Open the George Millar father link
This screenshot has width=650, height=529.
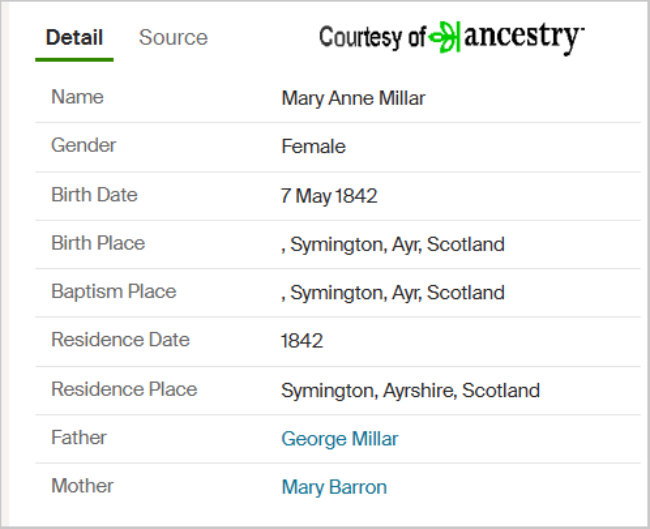point(340,439)
